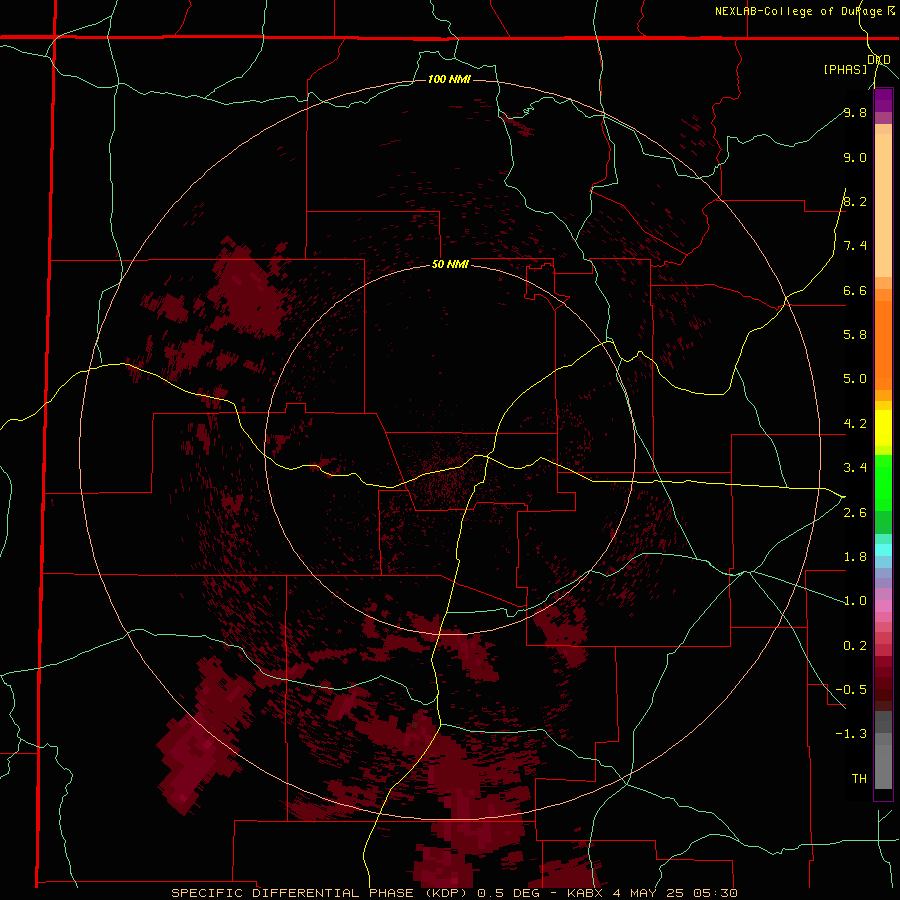
Task: Pick the cyan segment of the color bar
Action: tap(883, 550)
